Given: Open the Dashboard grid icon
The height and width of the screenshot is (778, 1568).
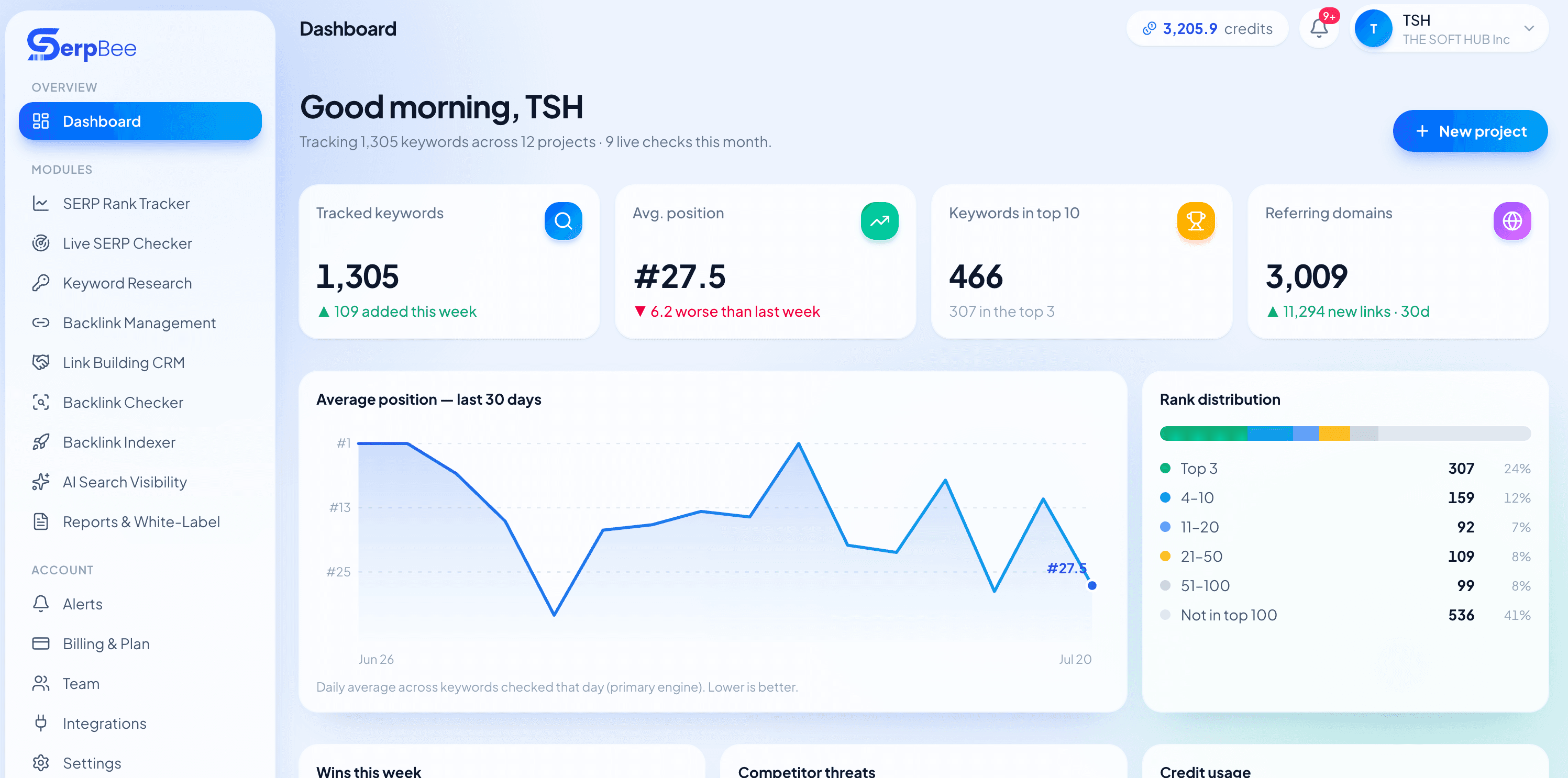Looking at the screenshot, I should point(41,121).
